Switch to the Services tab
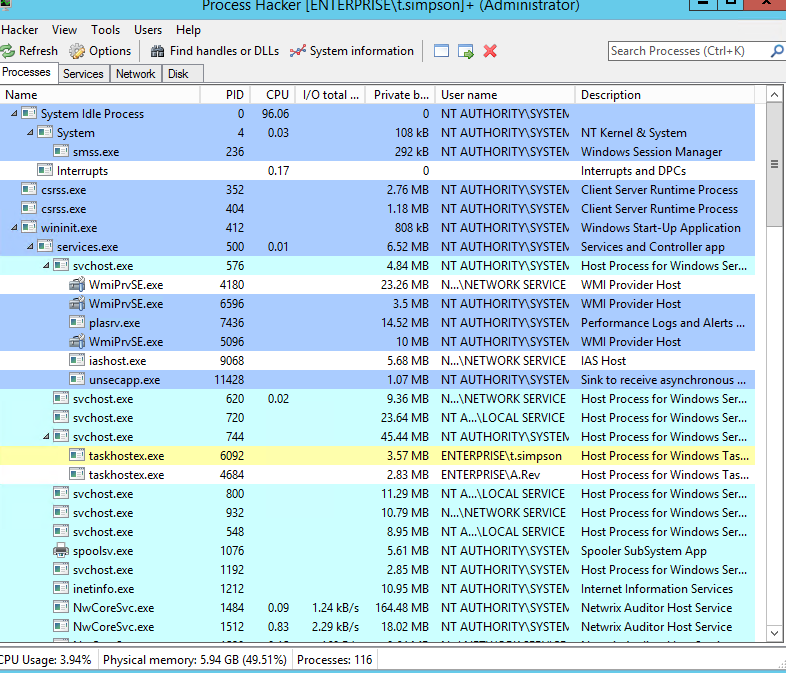This screenshot has width=786, height=673. coord(83,74)
